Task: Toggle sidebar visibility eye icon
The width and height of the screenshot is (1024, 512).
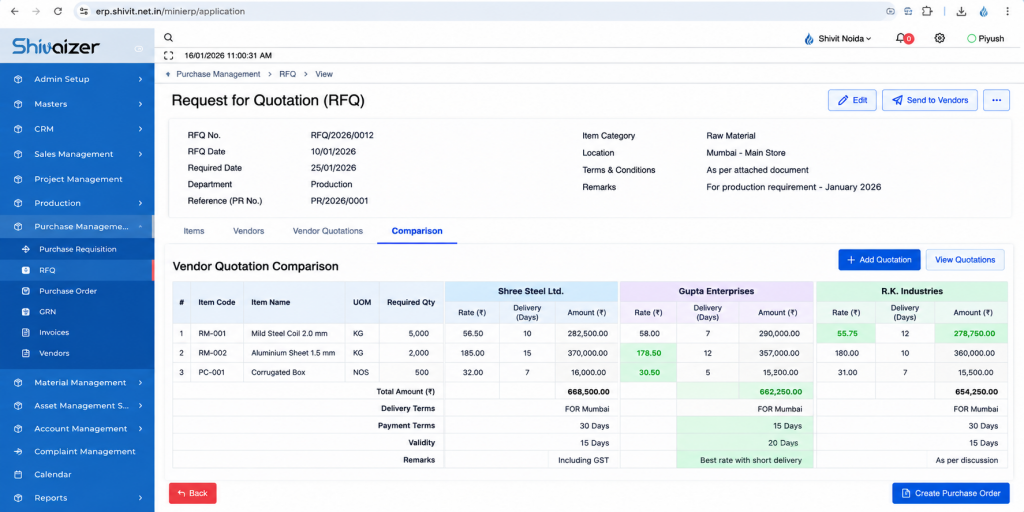Action: [138, 49]
